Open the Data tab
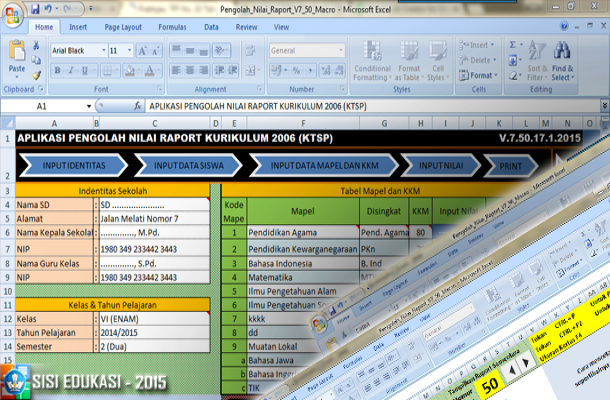The image size is (610, 400). pos(211,27)
